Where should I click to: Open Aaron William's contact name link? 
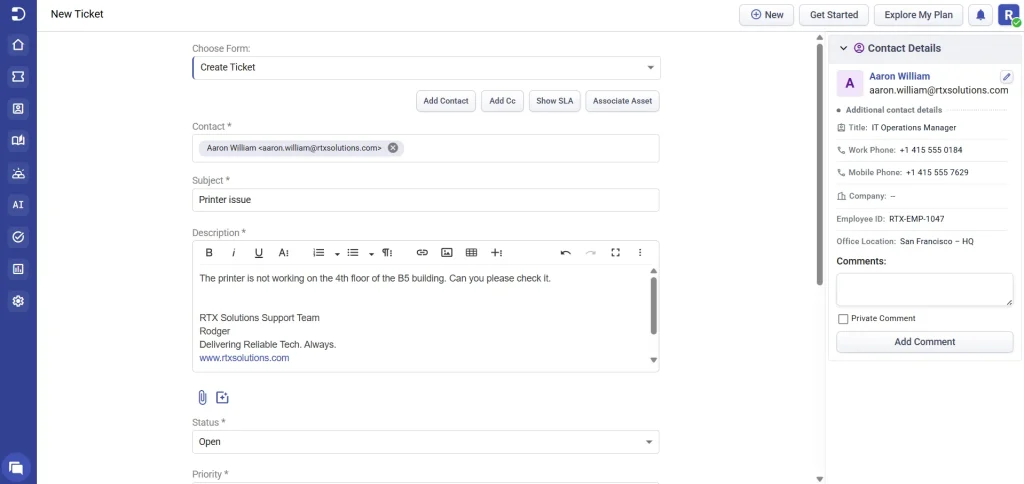coord(899,76)
